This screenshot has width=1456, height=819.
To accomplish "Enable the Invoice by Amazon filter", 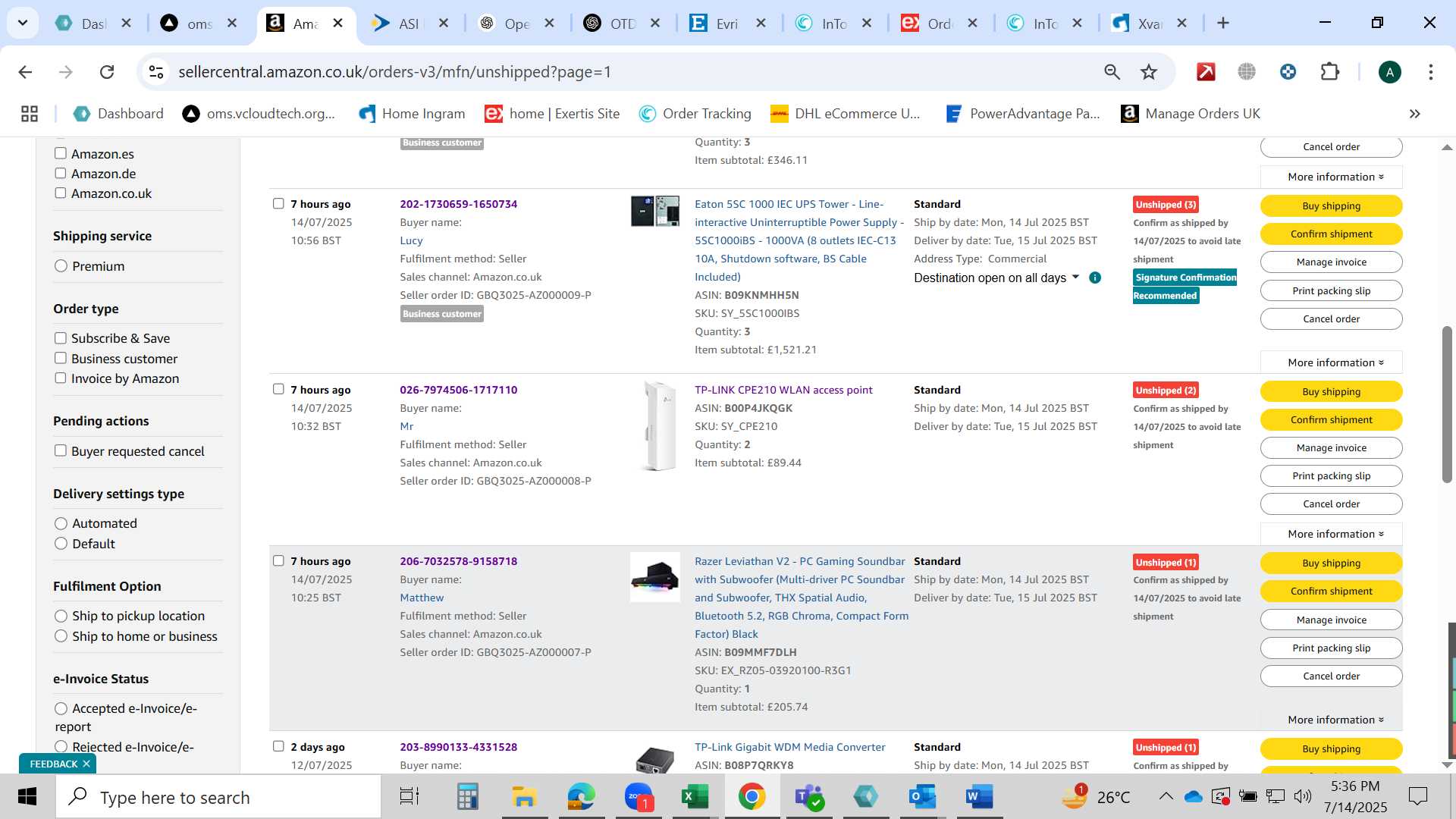I will pos(61,378).
